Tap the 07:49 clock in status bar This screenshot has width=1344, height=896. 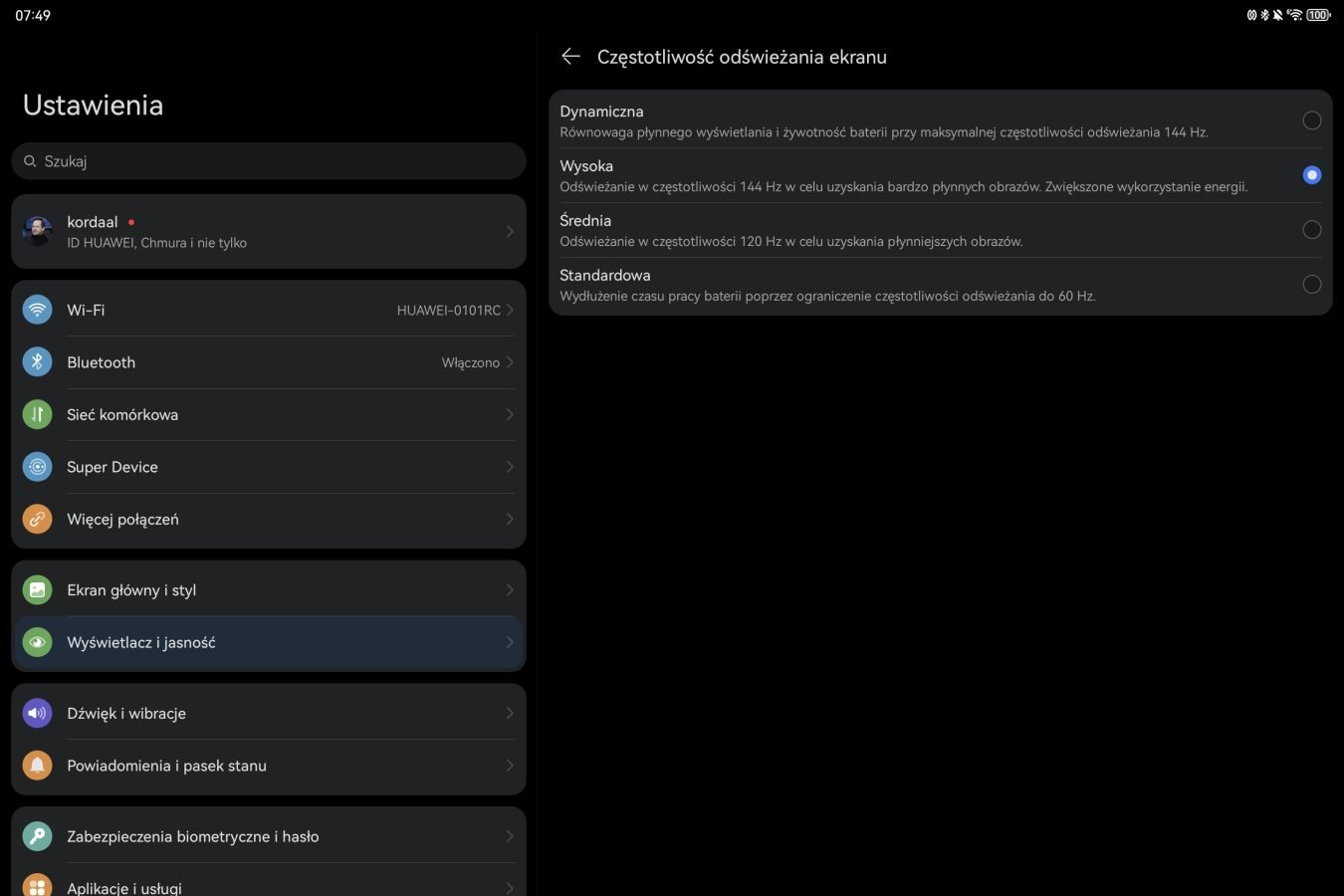click(33, 15)
